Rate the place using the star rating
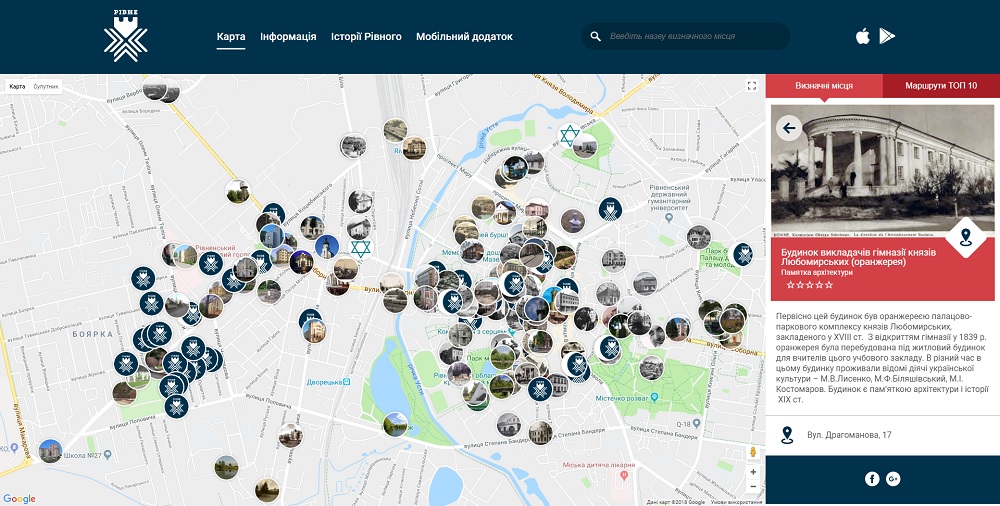1000x506 pixels. click(x=809, y=285)
